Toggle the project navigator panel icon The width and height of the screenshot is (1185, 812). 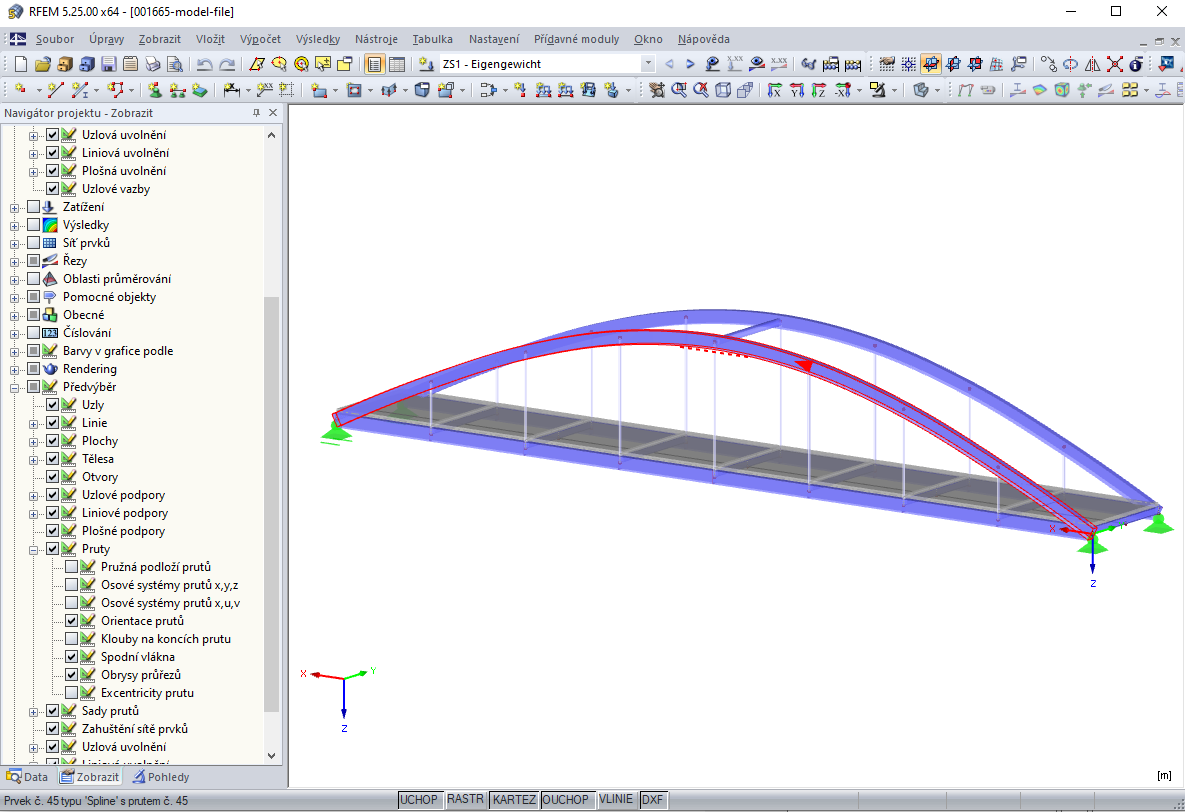(x=374, y=64)
